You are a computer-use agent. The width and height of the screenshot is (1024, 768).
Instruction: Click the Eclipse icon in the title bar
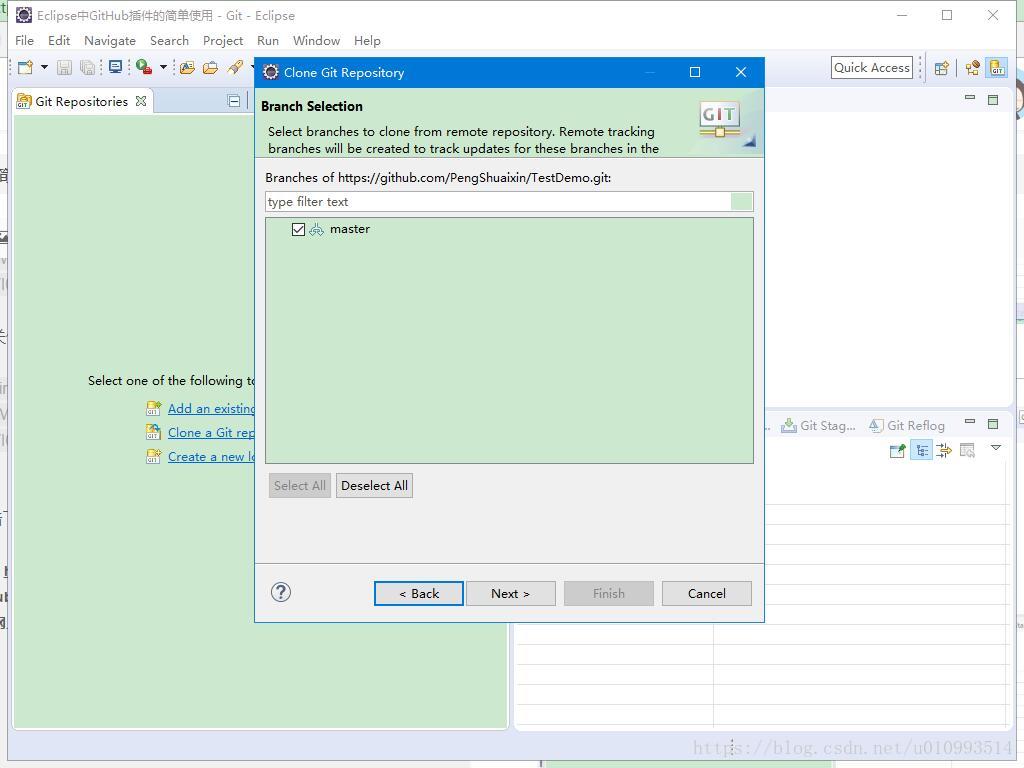pyautogui.click(x=24, y=15)
